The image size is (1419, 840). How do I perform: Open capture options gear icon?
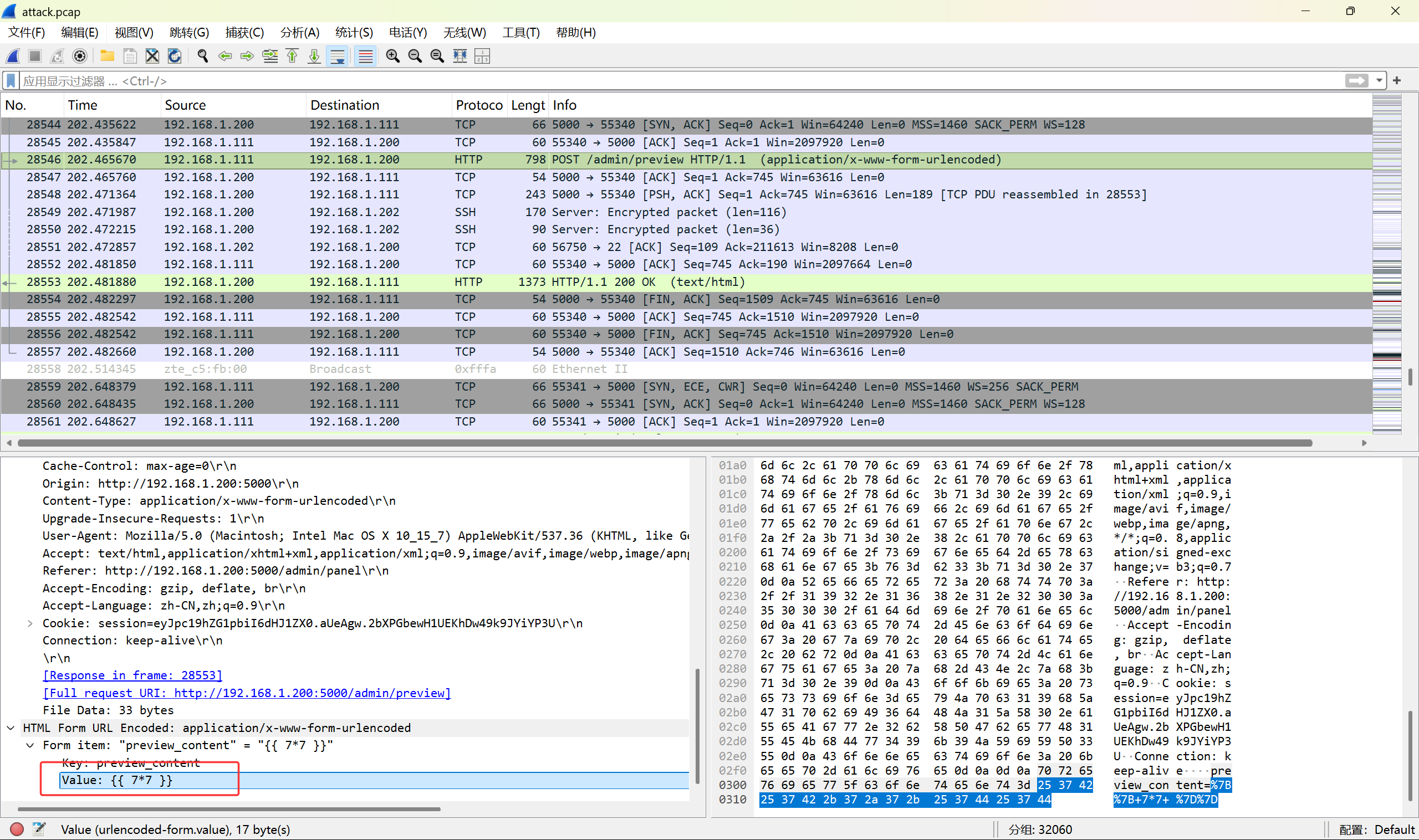[80, 56]
